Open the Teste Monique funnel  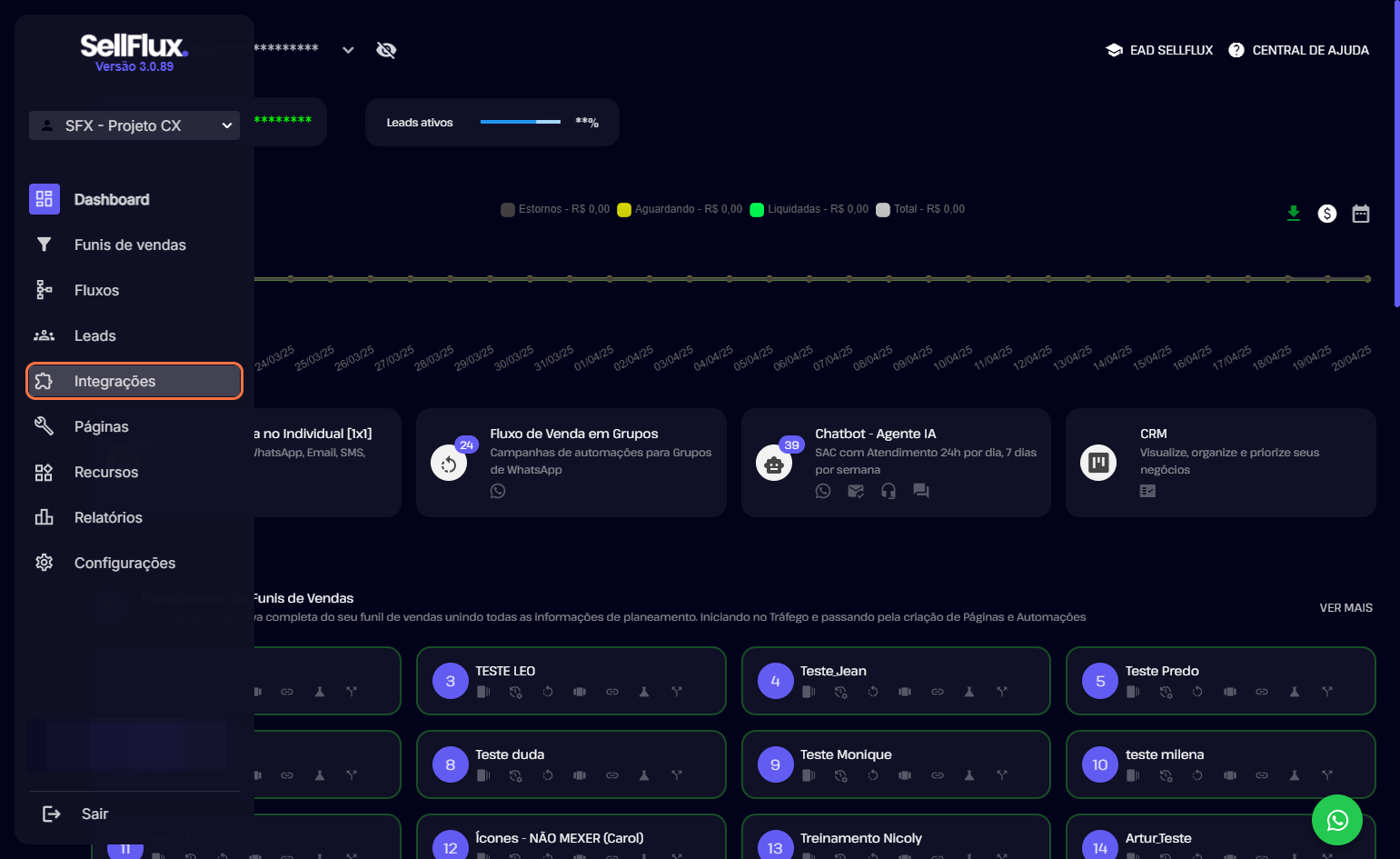(x=896, y=764)
